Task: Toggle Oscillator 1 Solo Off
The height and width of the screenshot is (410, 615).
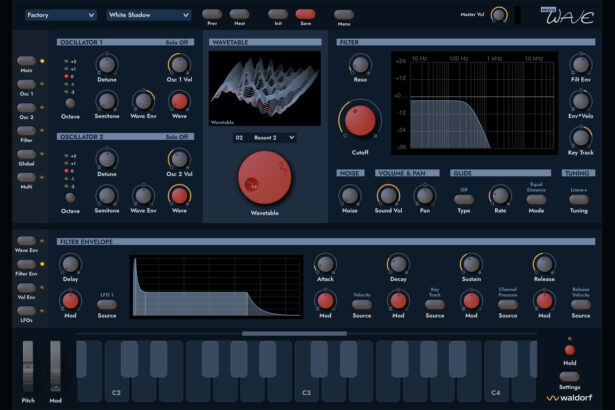Action: point(176,42)
